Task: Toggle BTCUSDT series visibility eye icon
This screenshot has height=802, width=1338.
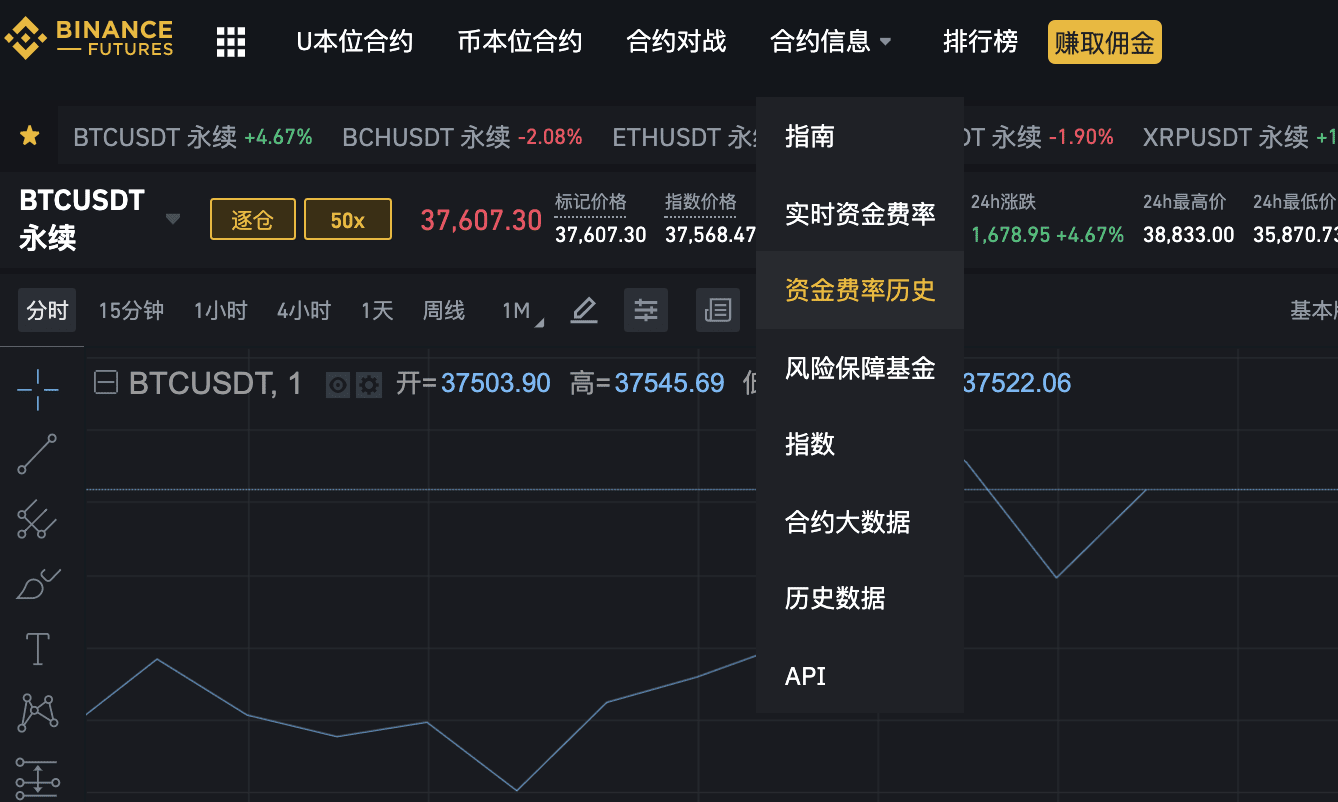Action: pyautogui.click(x=338, y=385)
